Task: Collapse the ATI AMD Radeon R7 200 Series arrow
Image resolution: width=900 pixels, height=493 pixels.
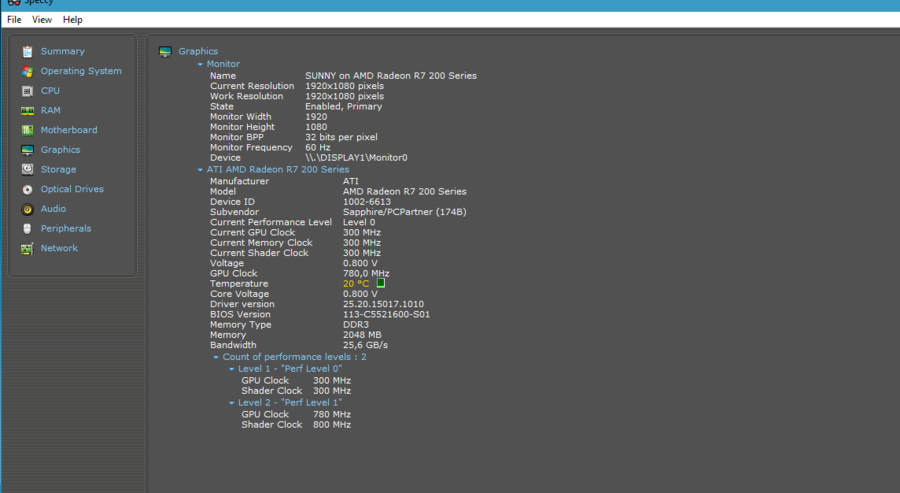Action: 200,170
